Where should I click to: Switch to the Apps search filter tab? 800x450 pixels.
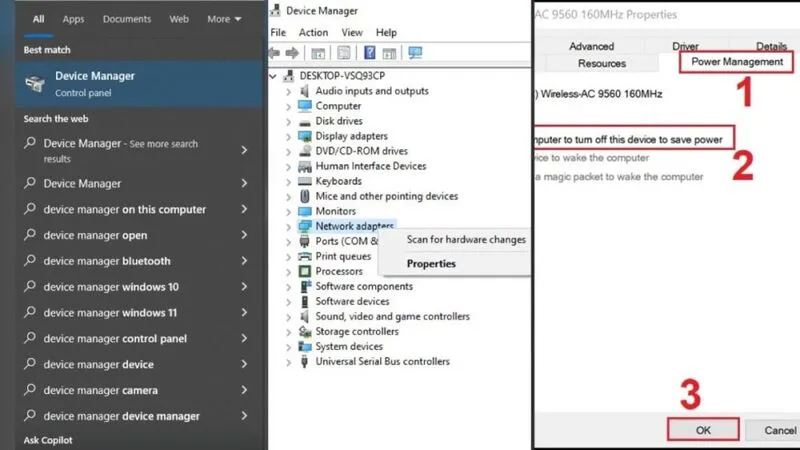coord(73,19)
